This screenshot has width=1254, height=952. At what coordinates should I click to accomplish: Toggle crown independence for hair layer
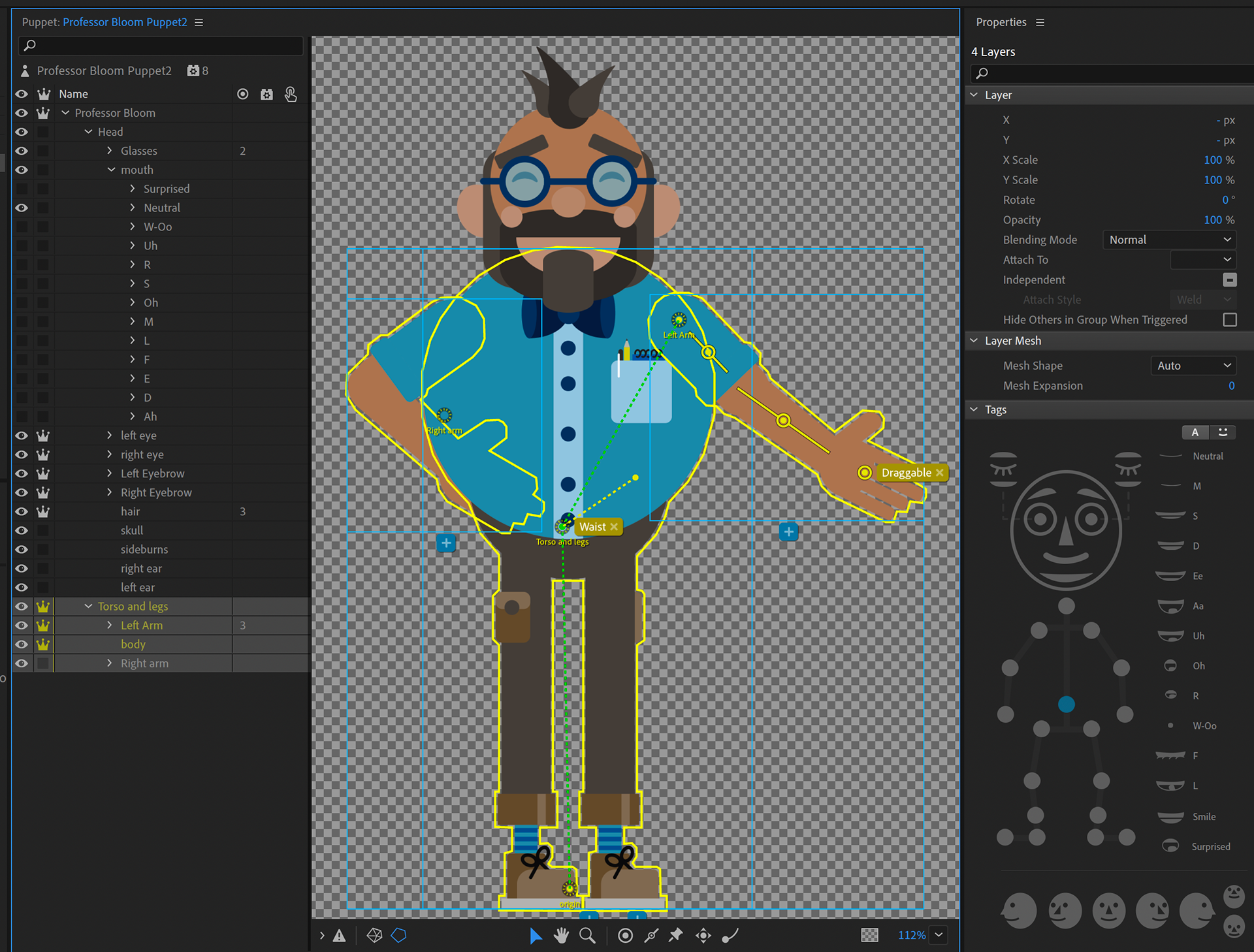point(43,512)
